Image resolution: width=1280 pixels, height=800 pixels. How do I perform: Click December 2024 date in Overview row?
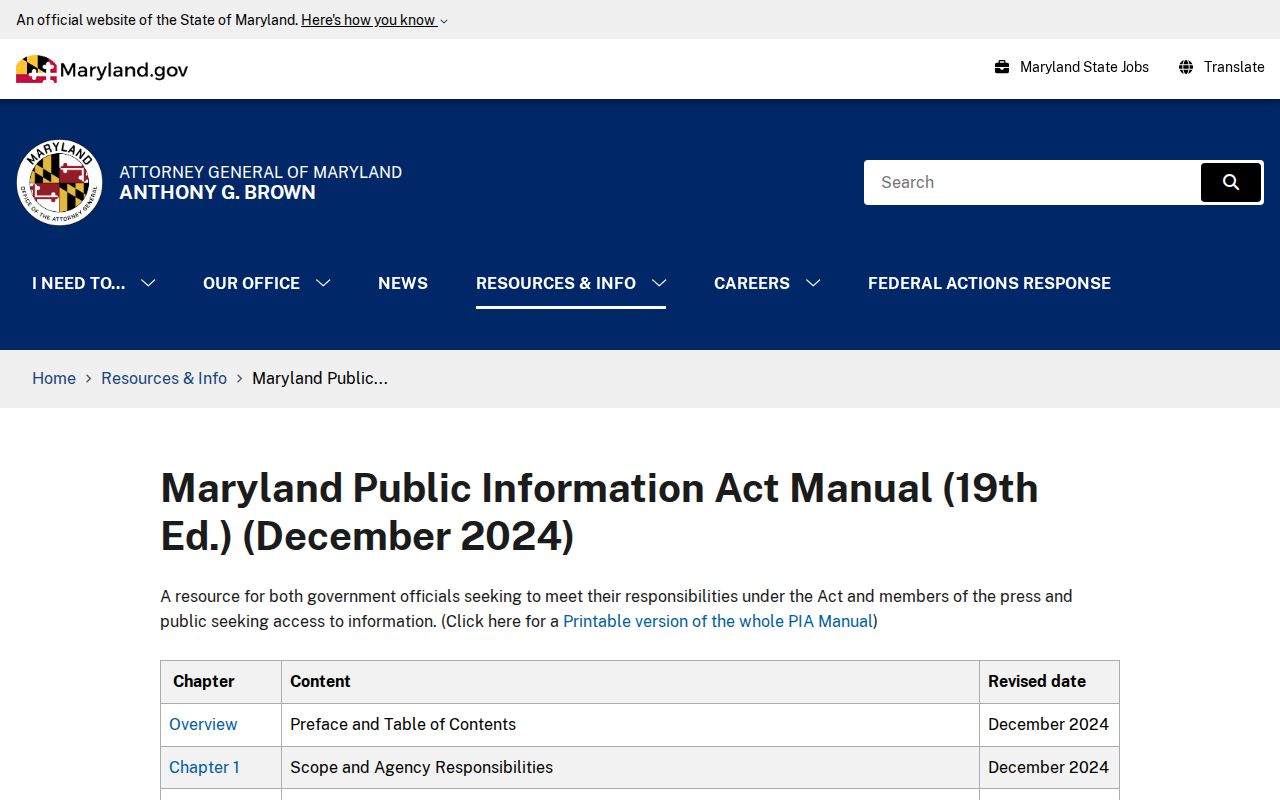point(1048,724)
